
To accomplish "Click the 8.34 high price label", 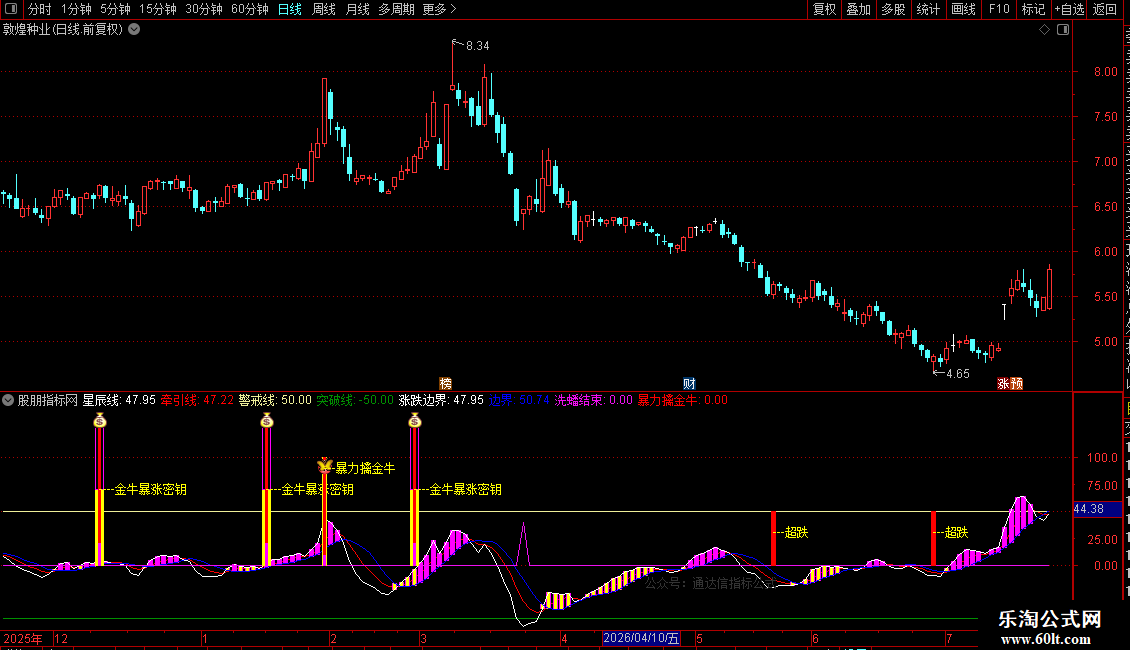I will [477, 46].
